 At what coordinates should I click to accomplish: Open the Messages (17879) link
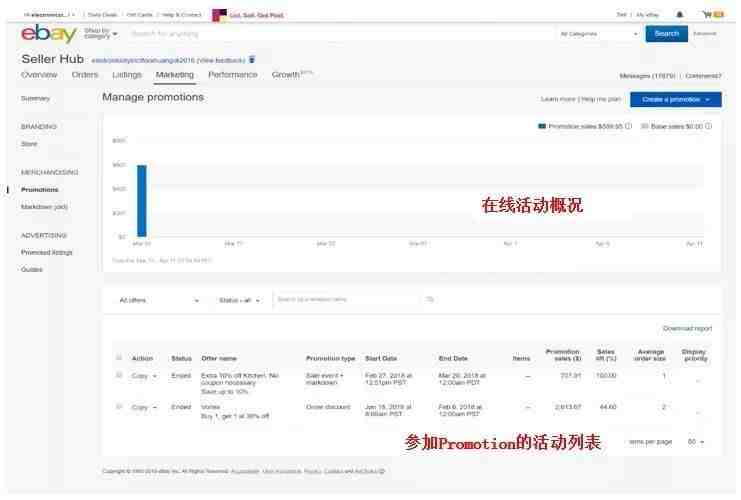click(647, 76)
